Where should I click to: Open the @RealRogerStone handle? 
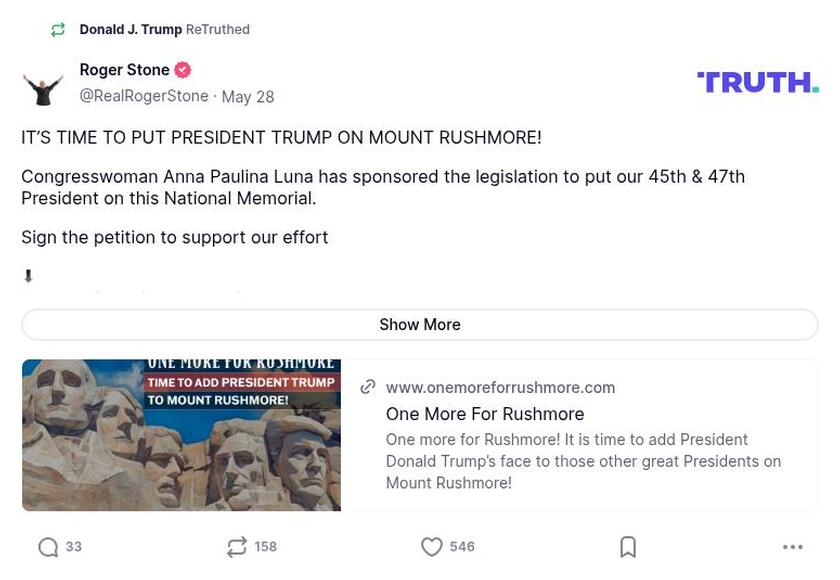(x=144, y=96)
